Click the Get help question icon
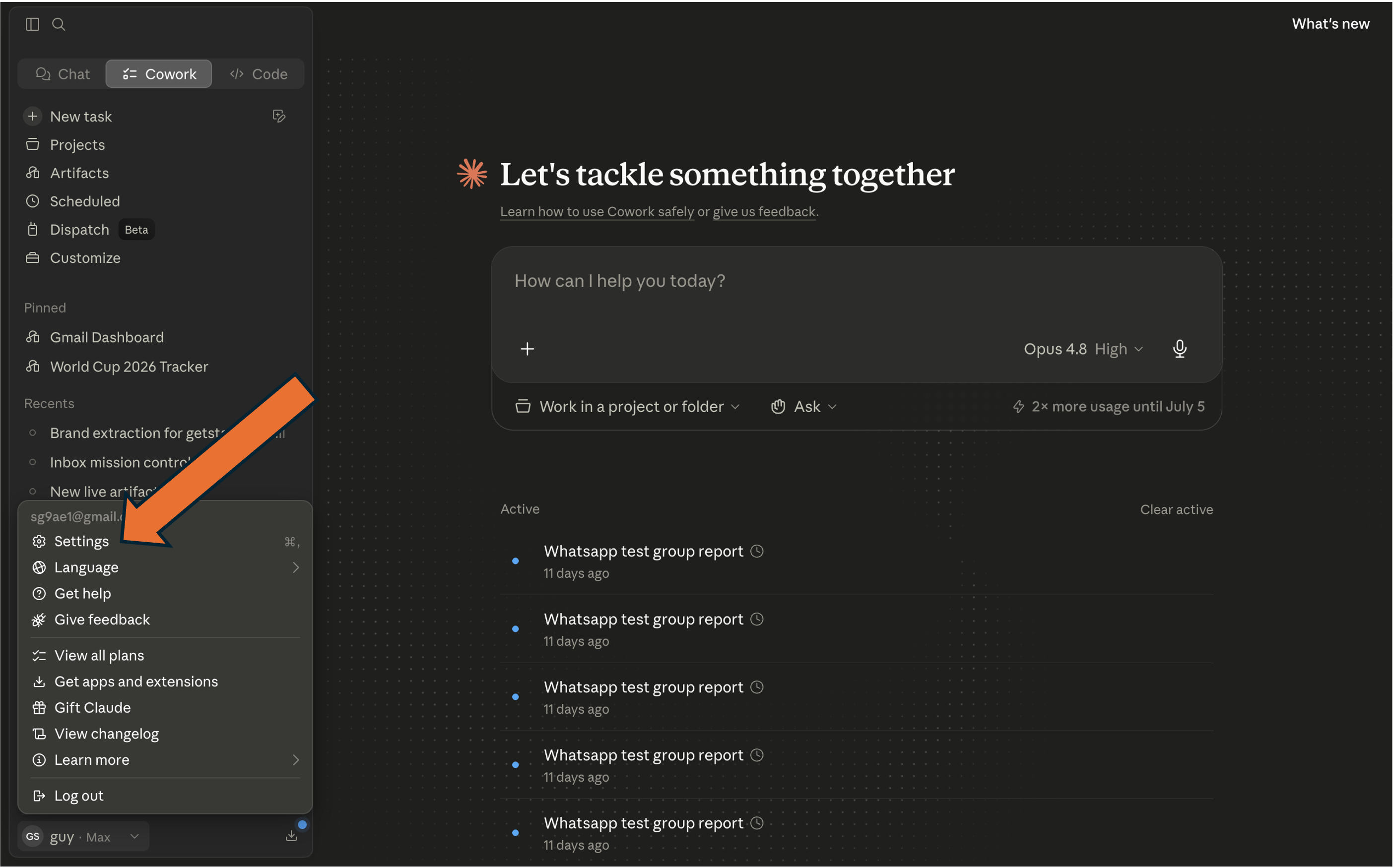The width and height of the screenshot is (1394, 868). pyautogui.click(x=39, y=594)
